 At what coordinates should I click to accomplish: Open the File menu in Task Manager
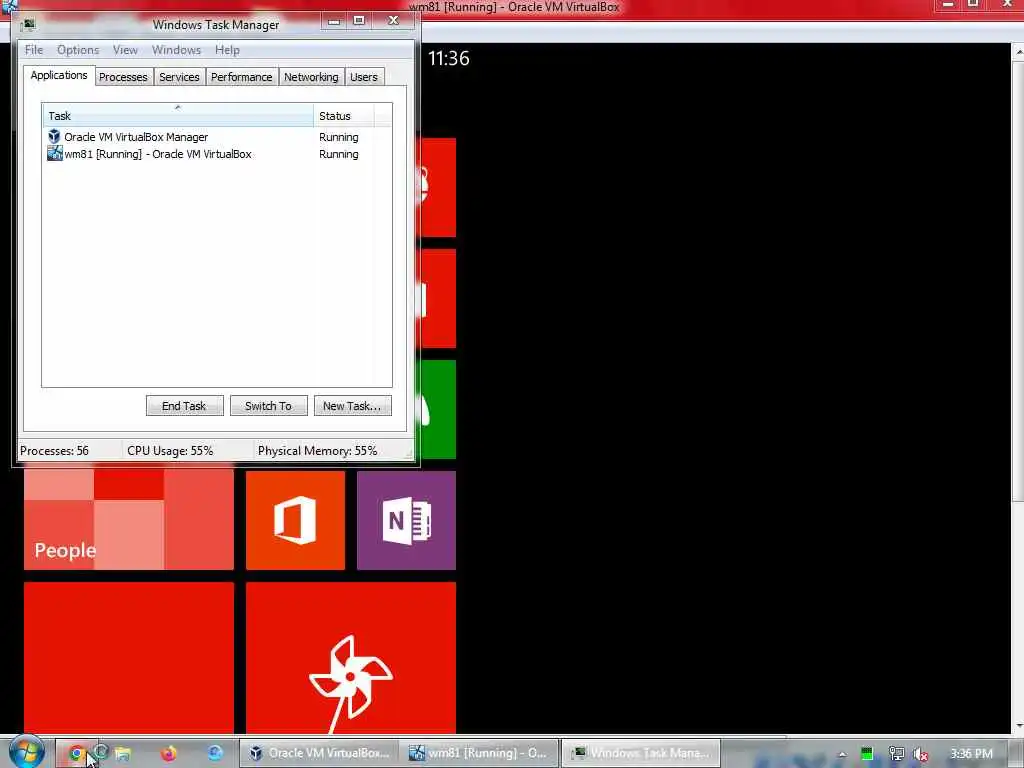(x=33, y=50)
